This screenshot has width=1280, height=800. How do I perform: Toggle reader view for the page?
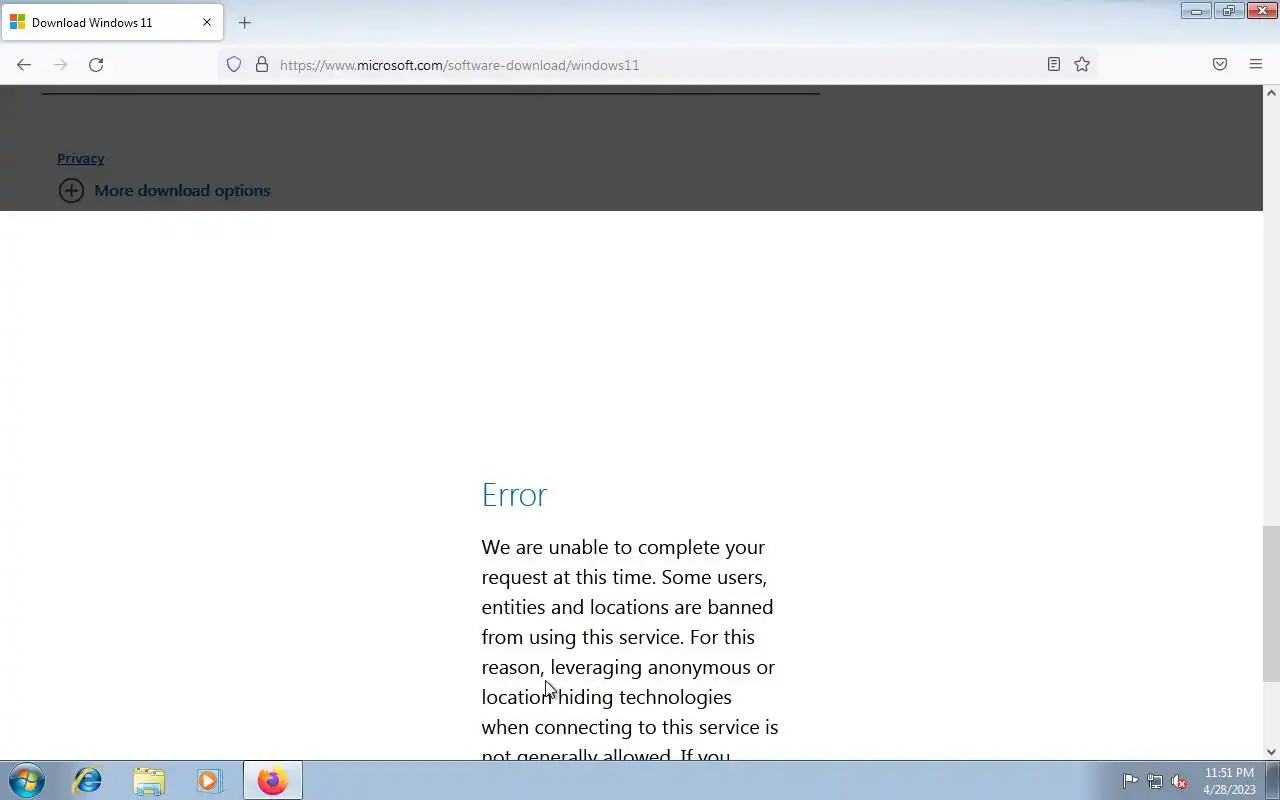[1054, 64]
